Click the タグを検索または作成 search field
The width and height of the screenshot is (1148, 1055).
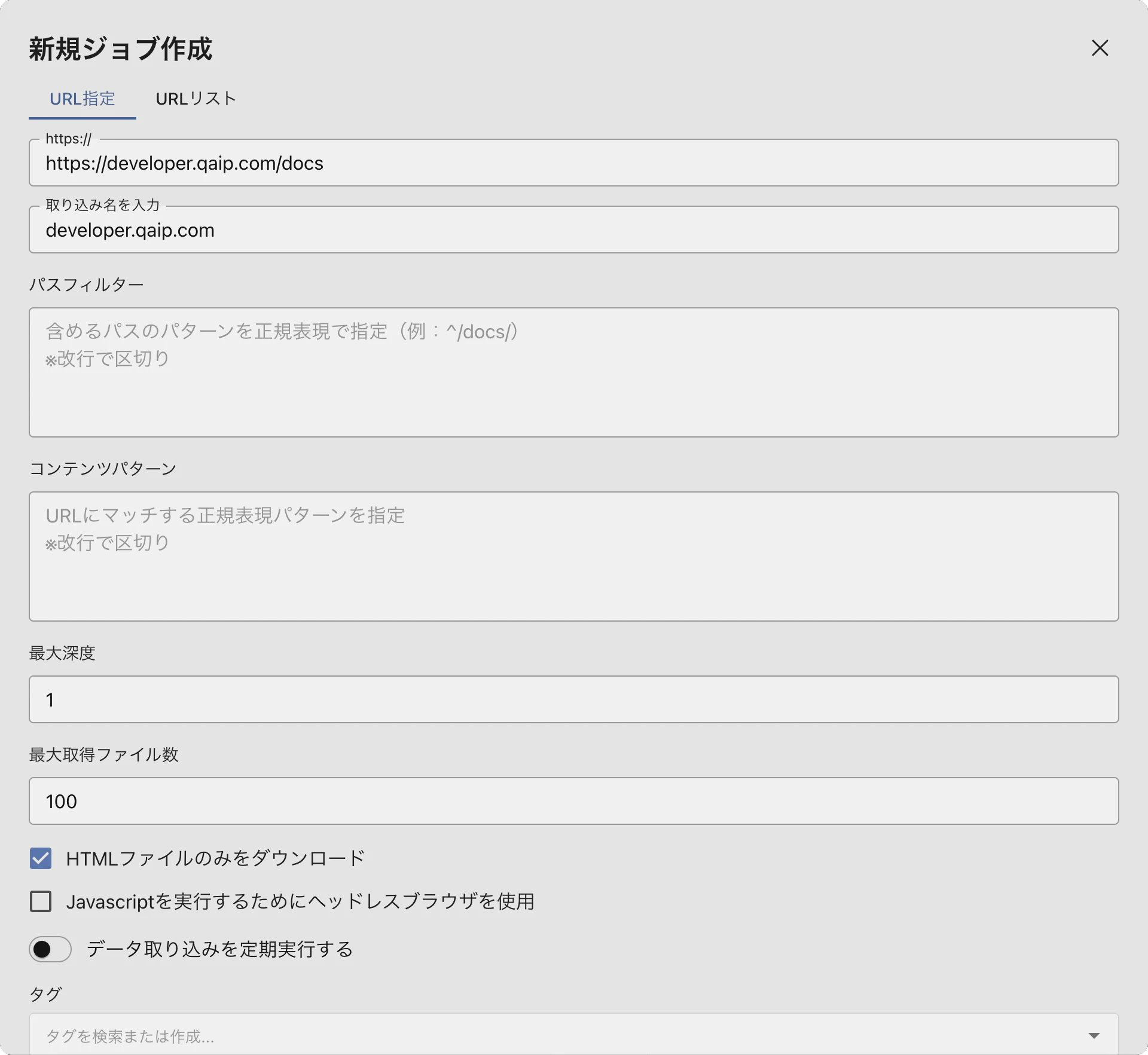[538, 1036]
